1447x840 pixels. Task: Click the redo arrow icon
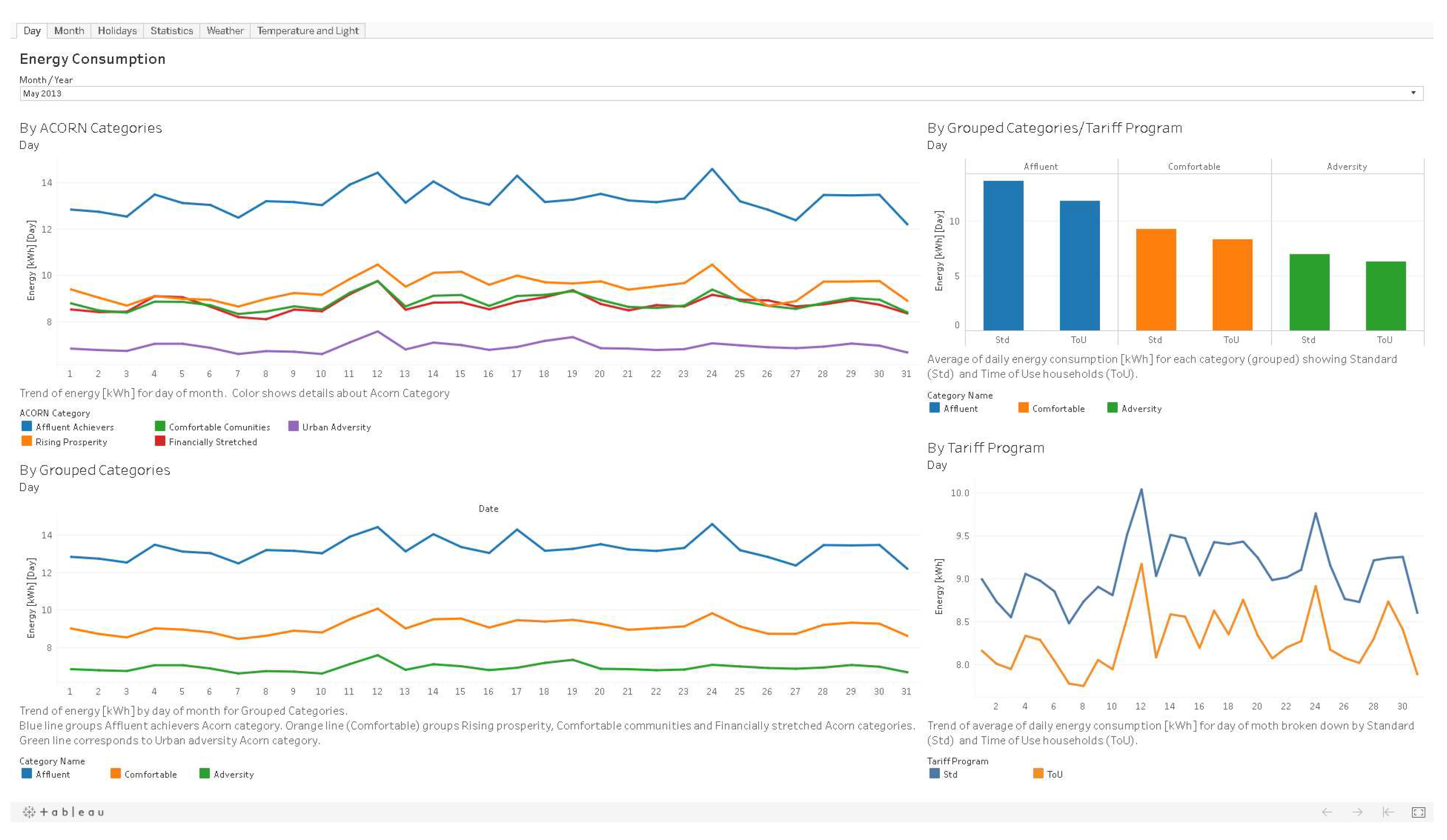1357,812
